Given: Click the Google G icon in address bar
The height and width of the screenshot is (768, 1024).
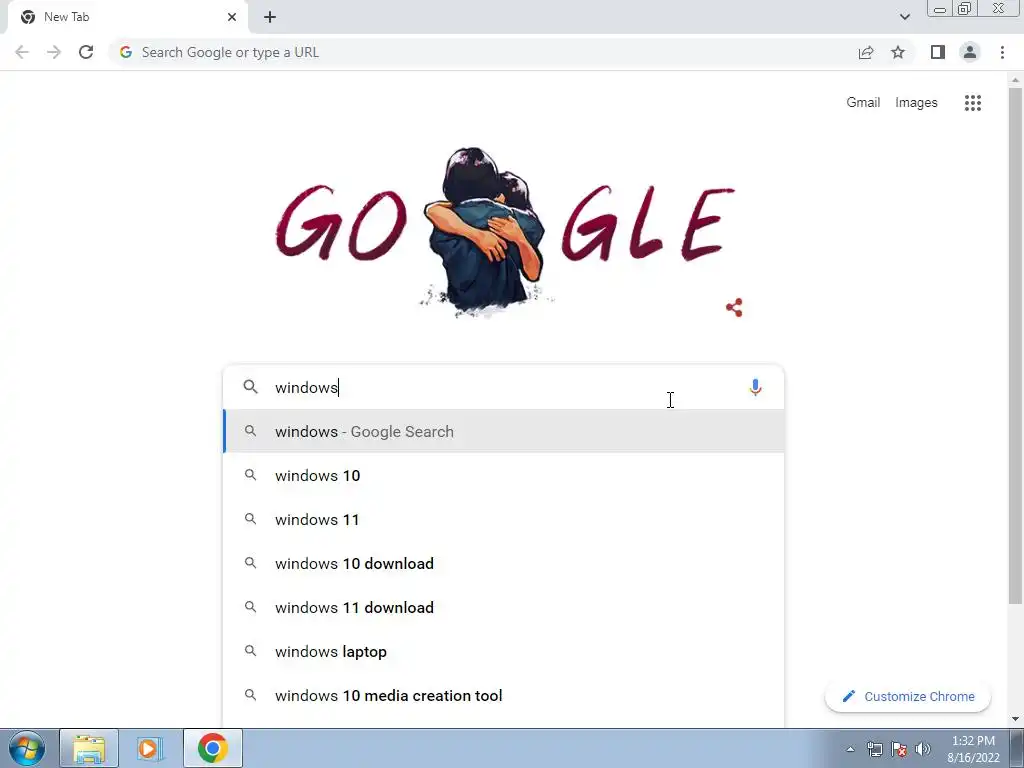Looking at the screenshot, I should [x=126, y=52].
